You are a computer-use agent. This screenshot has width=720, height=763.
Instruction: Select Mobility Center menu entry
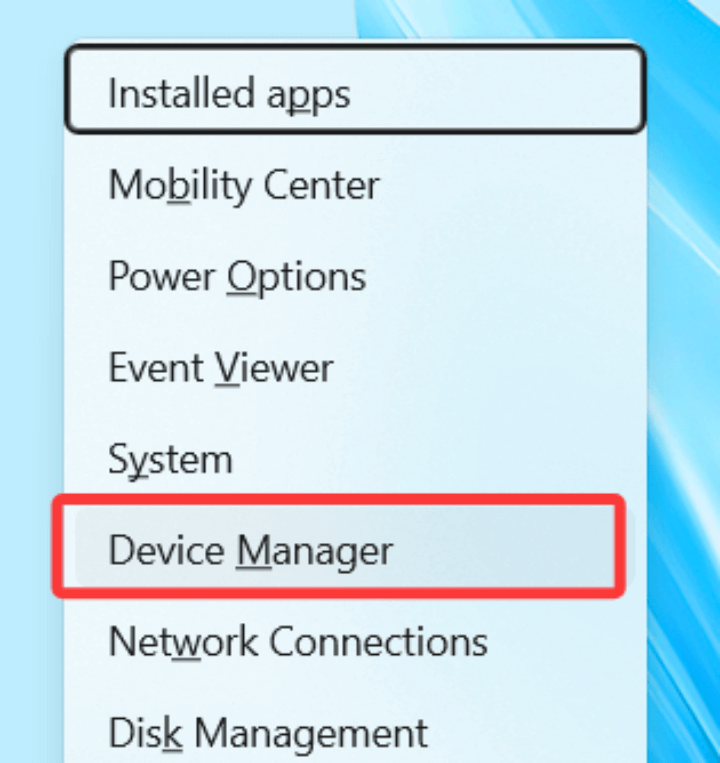[244, 185]
